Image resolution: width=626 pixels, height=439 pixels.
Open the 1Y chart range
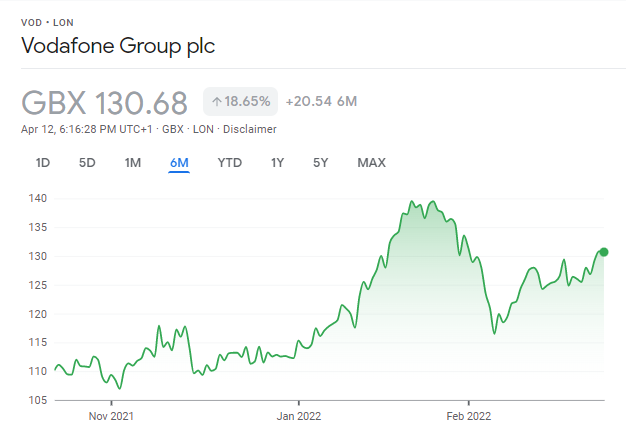277,163
